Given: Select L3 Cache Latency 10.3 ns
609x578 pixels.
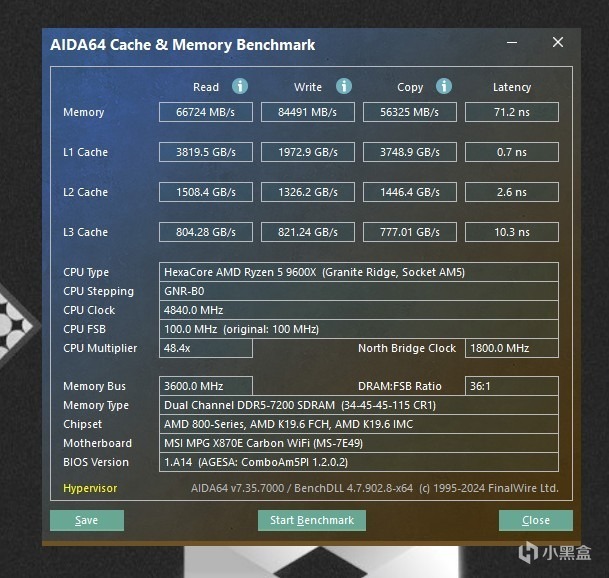Looking at the screenshot, I should coord(512,232).
